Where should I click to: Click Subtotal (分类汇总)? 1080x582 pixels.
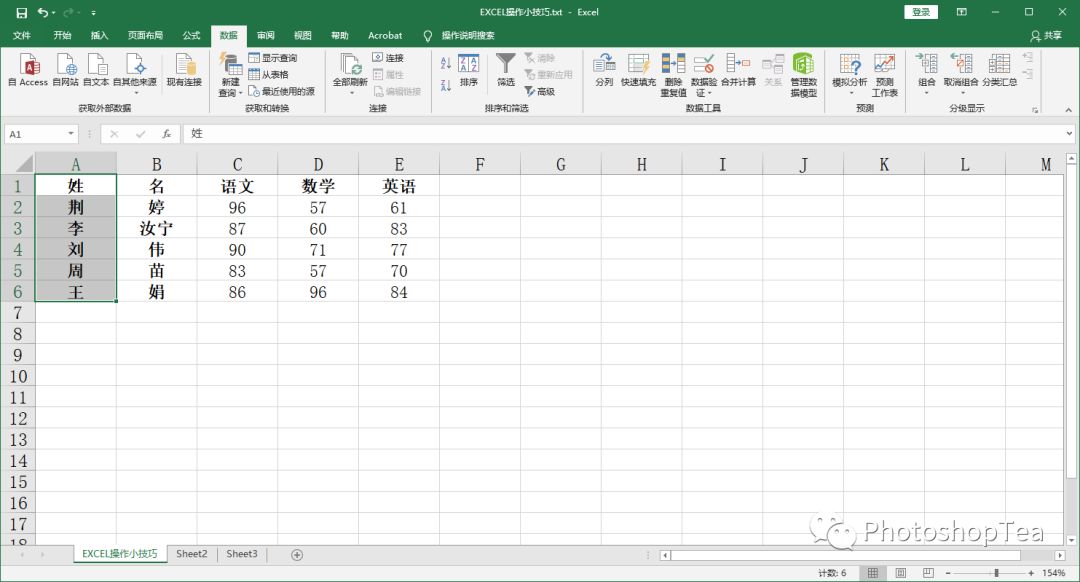pyautogui.click(x=999, y=70)
